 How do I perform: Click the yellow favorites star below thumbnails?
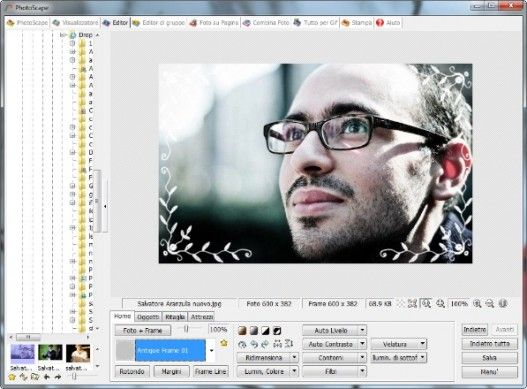pyautogui.click(x=12, y=377)
